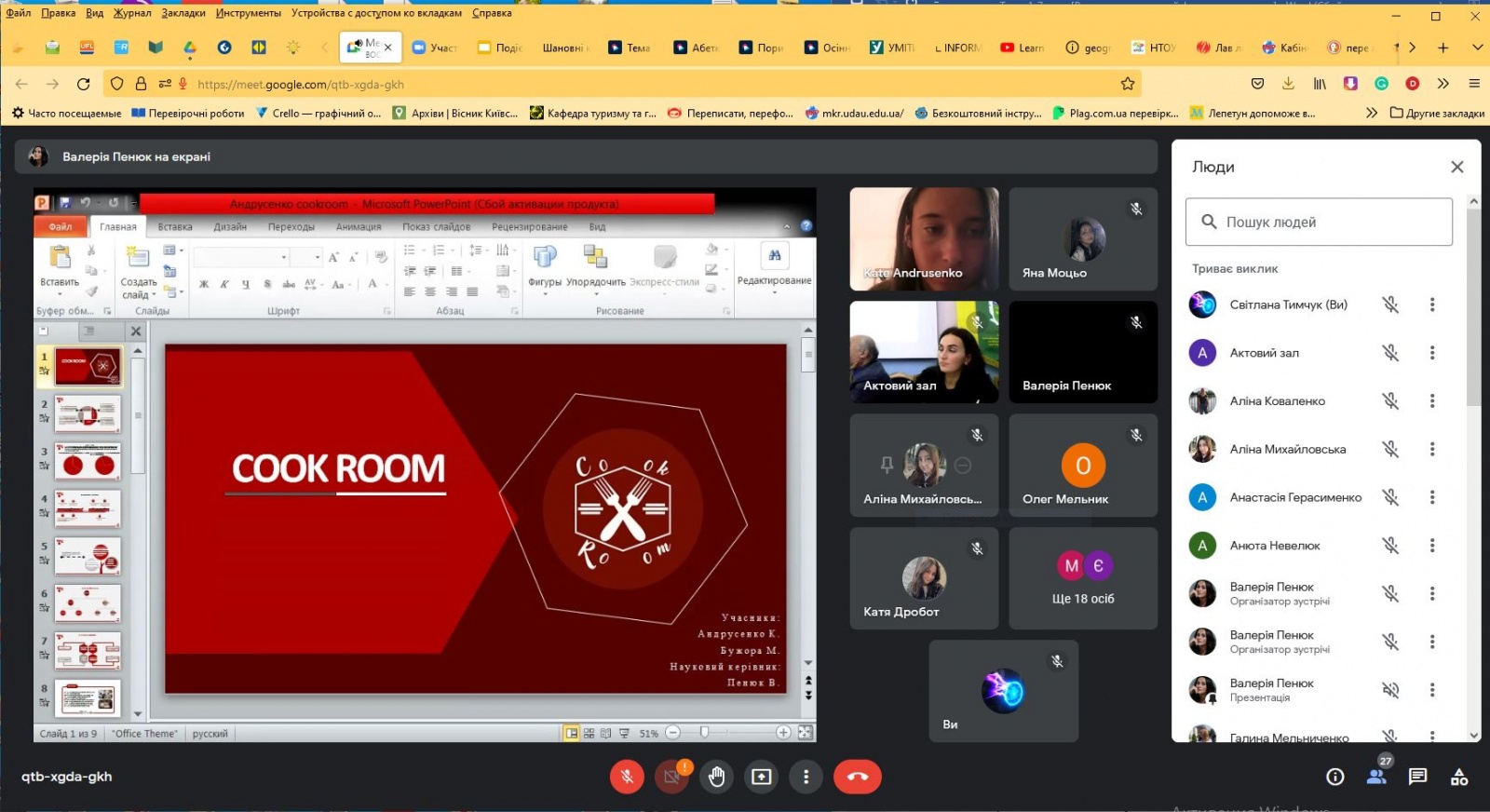Switch to the INFORM tab
This screenshot has width=1490, height=812.
tap(956, 47)
